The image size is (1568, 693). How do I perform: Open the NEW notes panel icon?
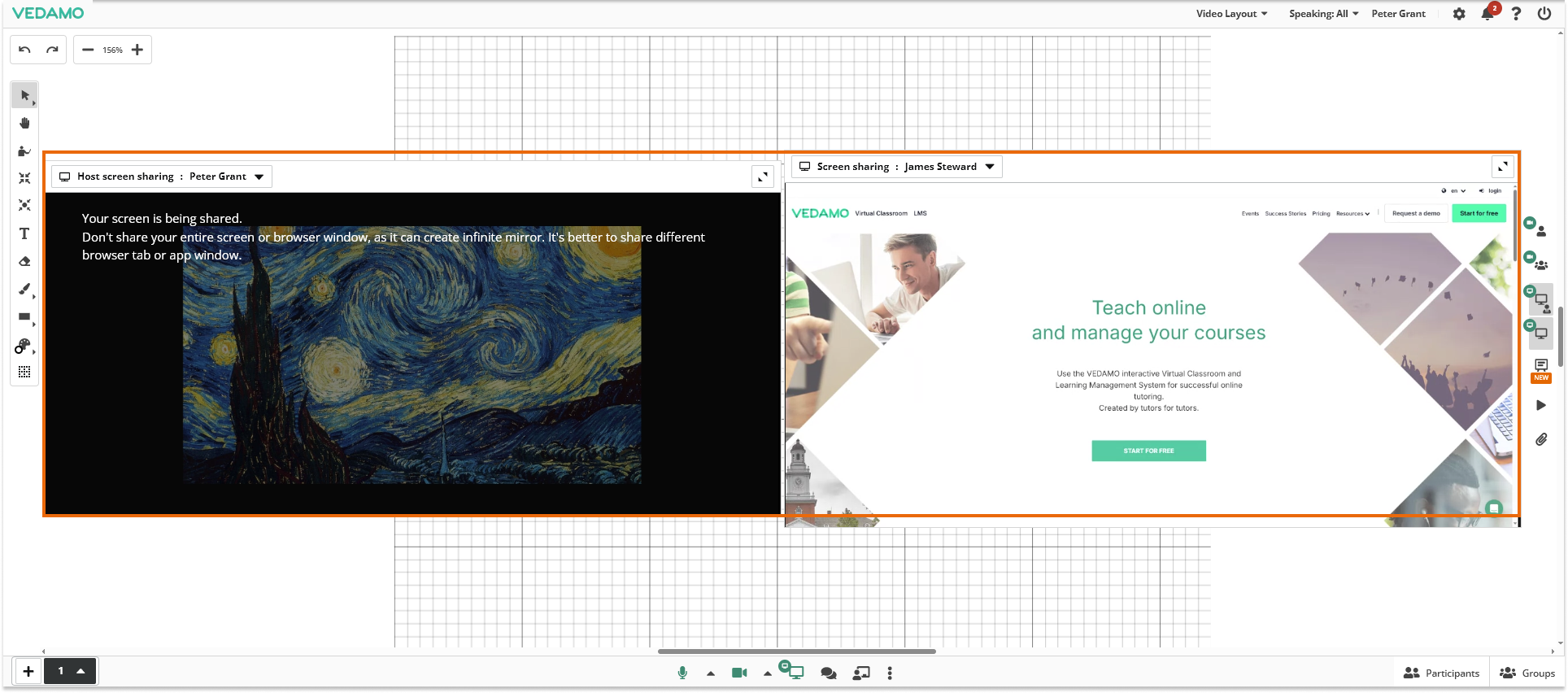coord(1541,370)
